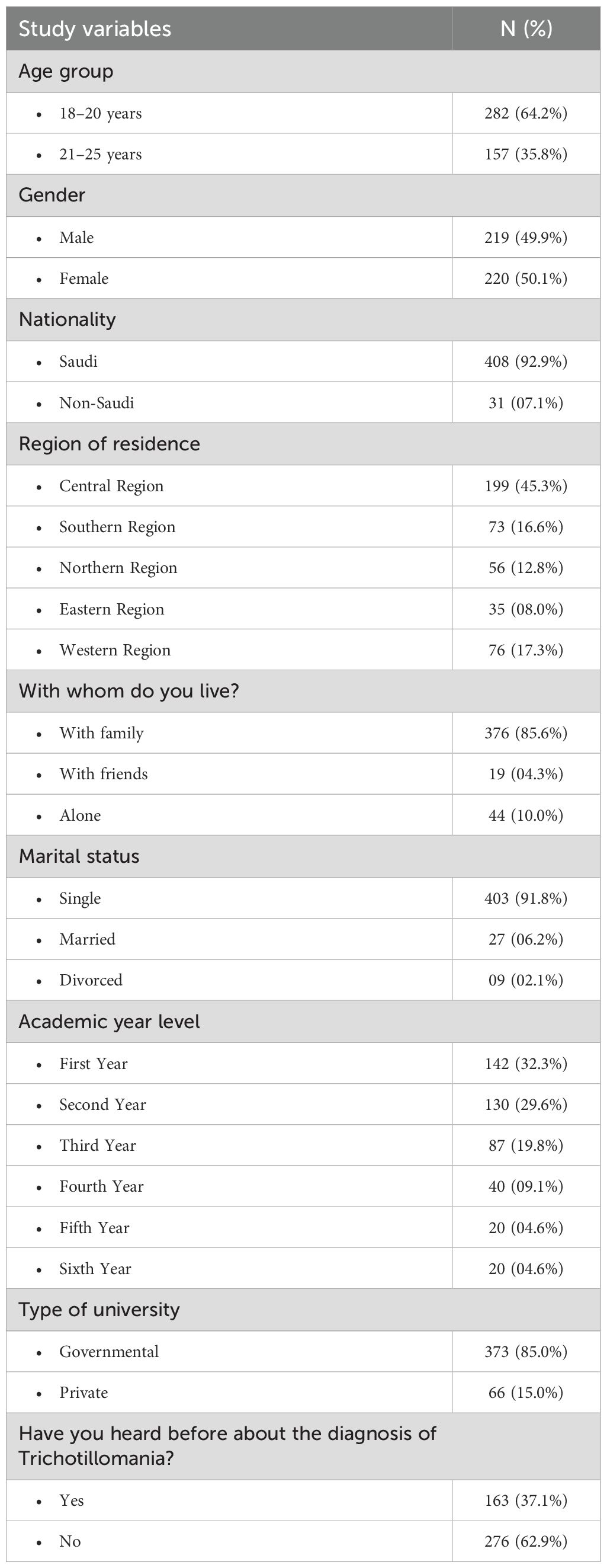Click the "Study variables" column header
The width and height of the screenshot is (607, 1568).
[x=95, y=28]
